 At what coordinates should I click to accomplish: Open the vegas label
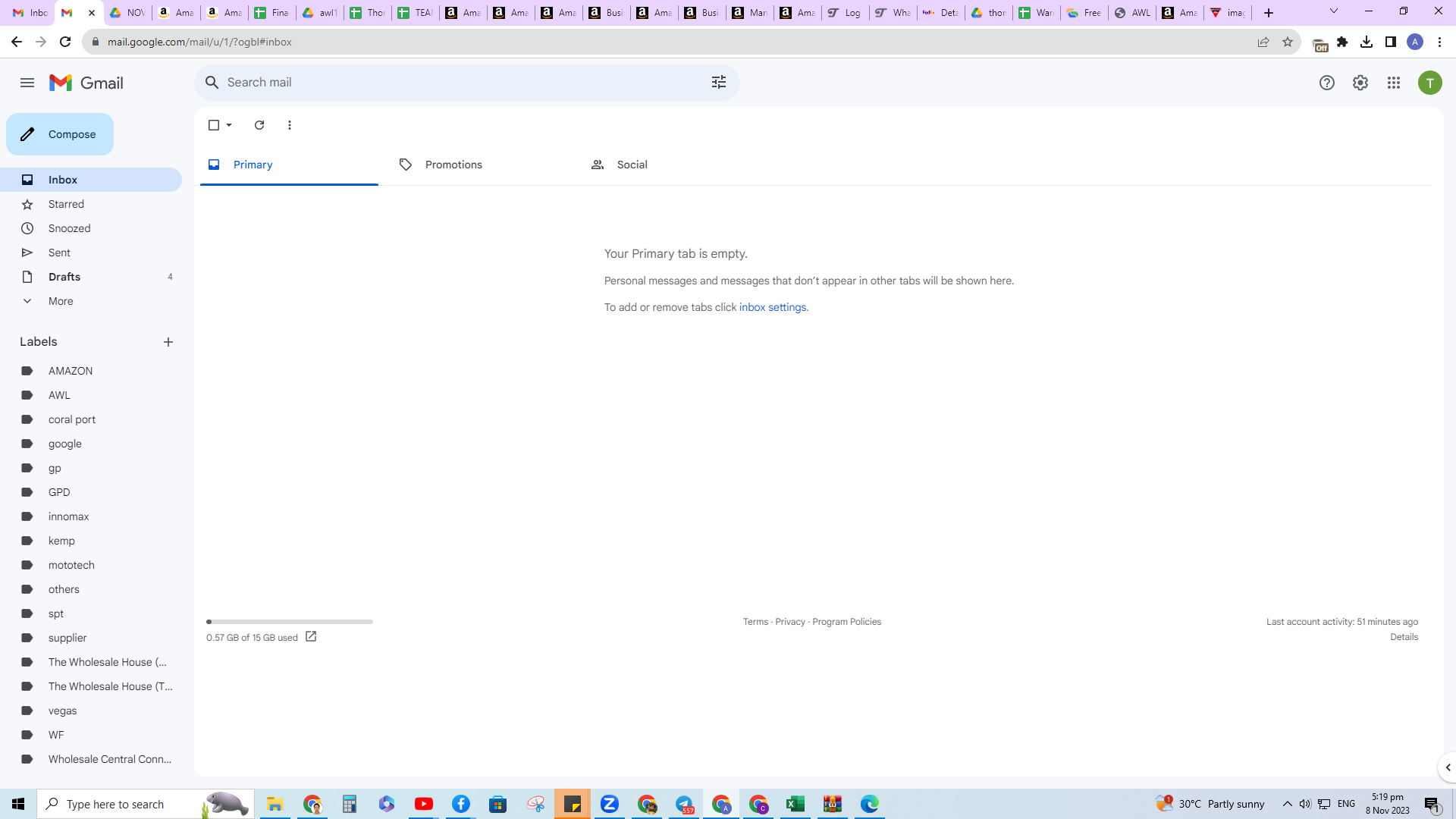point(91,711)
